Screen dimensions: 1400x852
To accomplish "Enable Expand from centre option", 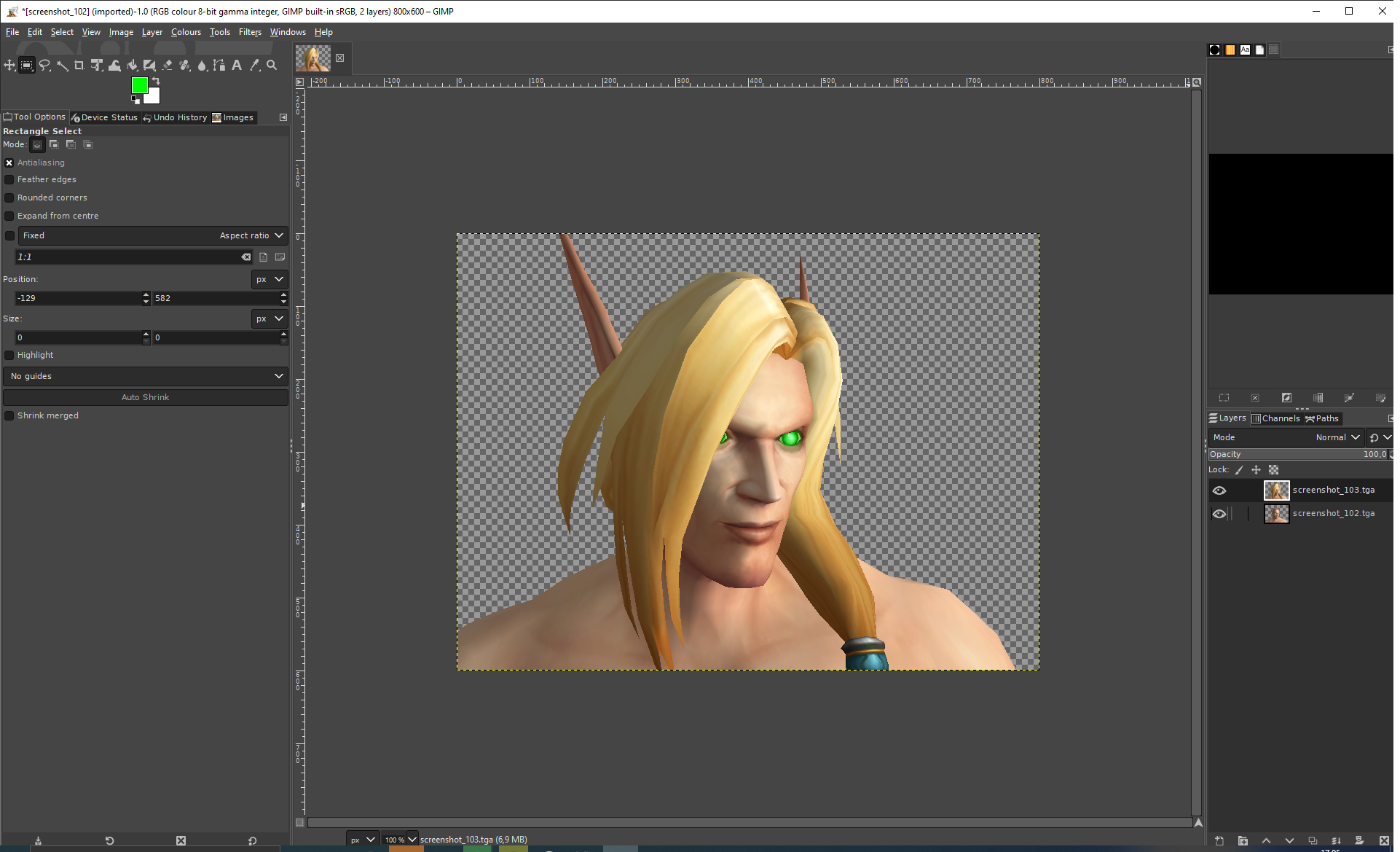I will (x=9, y=216).
